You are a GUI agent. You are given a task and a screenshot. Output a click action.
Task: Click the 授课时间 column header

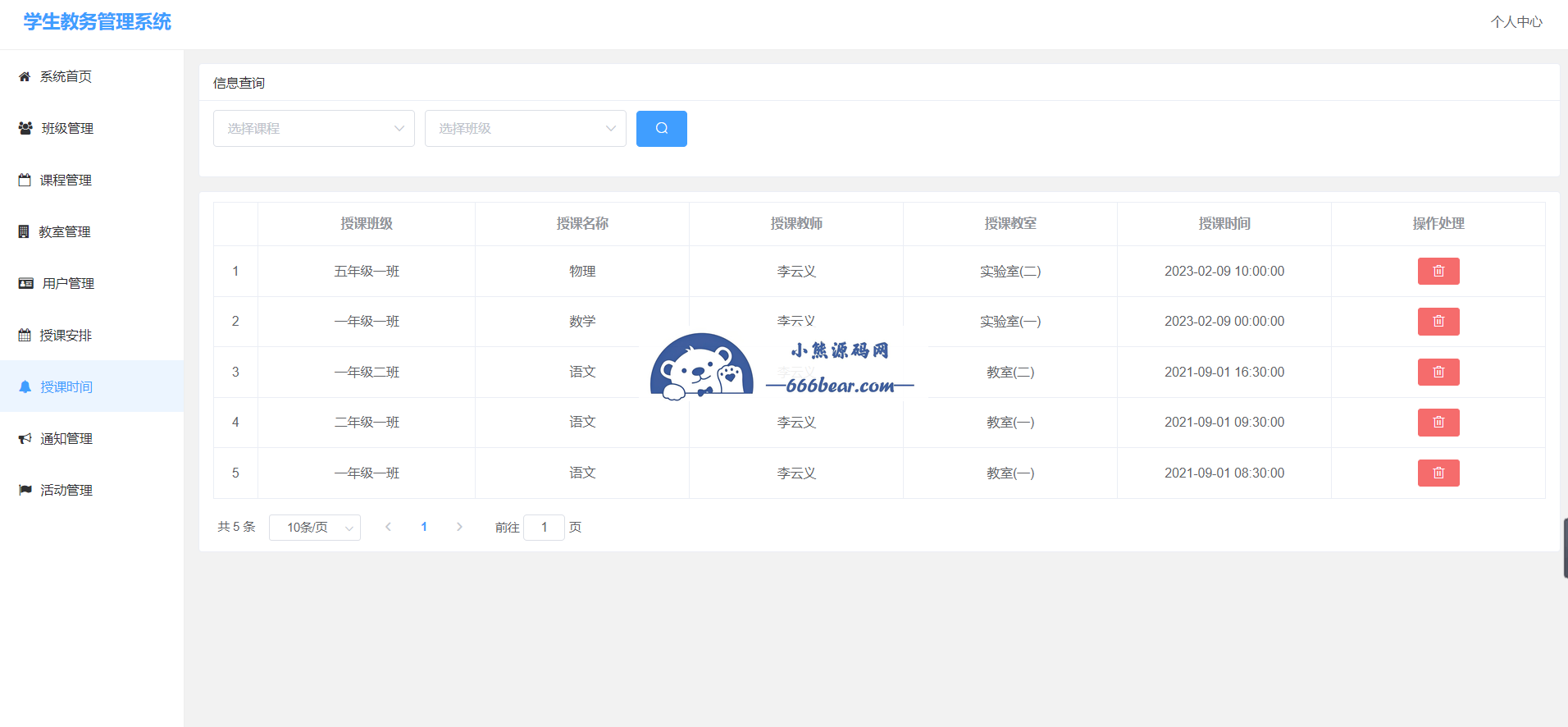tap(1224, 223)
